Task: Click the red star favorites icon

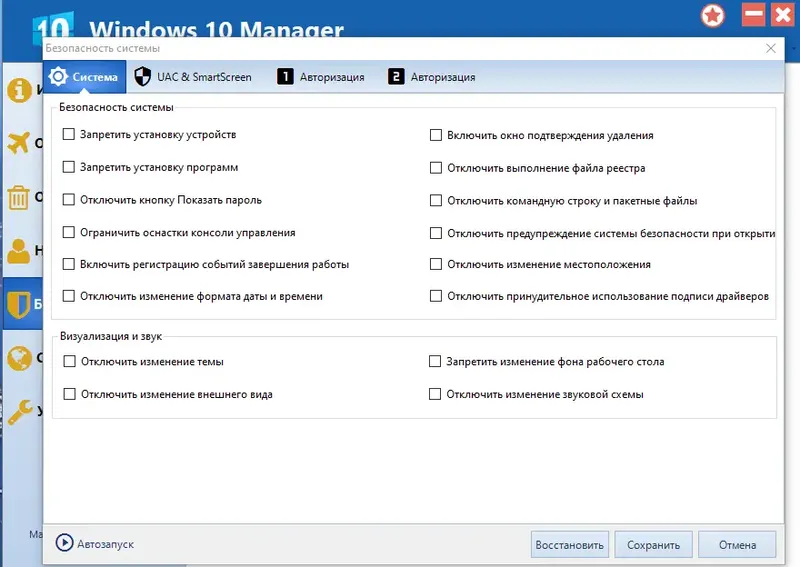Action: point(713,15)
